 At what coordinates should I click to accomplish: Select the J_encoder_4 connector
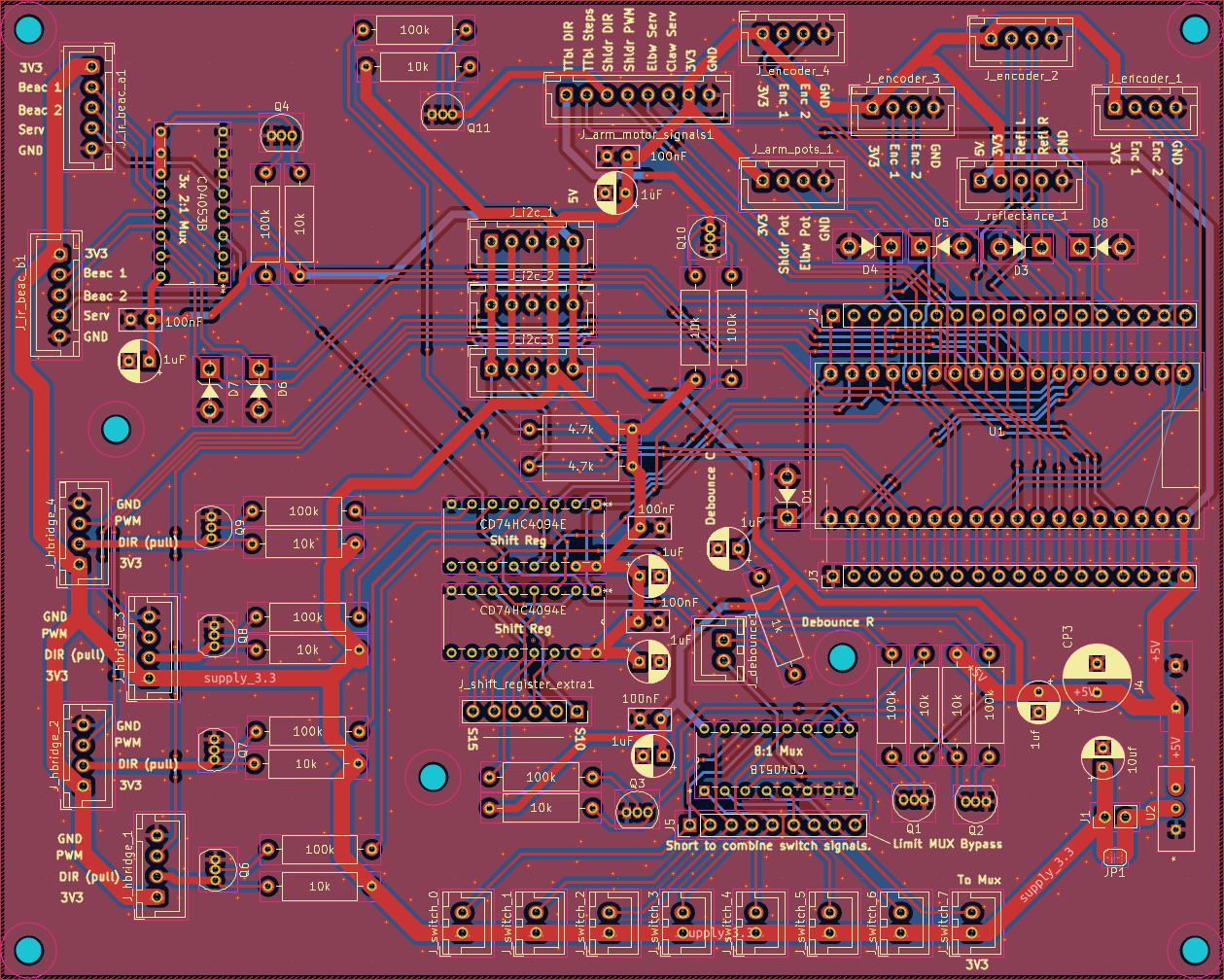[x=793, y=34]
